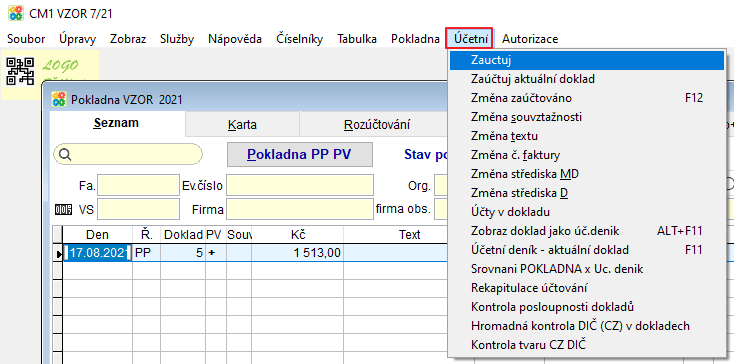
Task: Switch to the Karta tab
Action: (242, 125)
